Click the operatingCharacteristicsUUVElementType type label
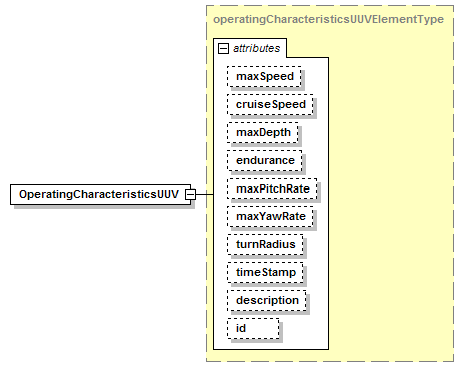The image size is (475, 379). (x=328, y=19)
